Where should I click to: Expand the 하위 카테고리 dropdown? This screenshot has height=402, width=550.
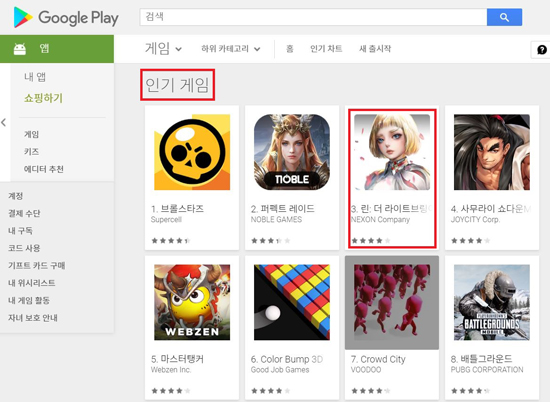click(x=230, y=49)
